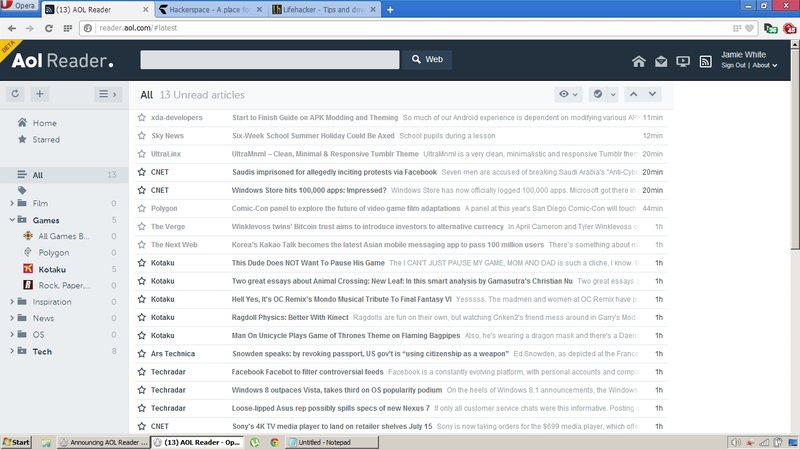800x450 pixels.
Task: Click browser back arrow
Action: (x=12, y=28)
